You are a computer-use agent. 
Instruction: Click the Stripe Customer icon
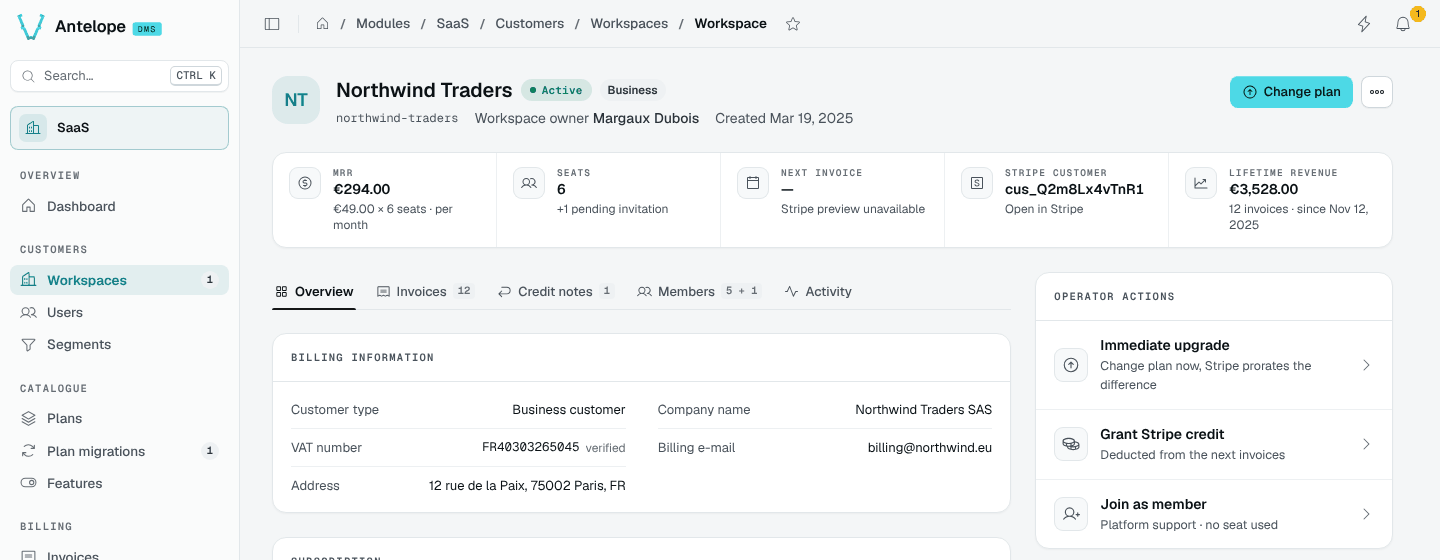[x=977, y=183]
